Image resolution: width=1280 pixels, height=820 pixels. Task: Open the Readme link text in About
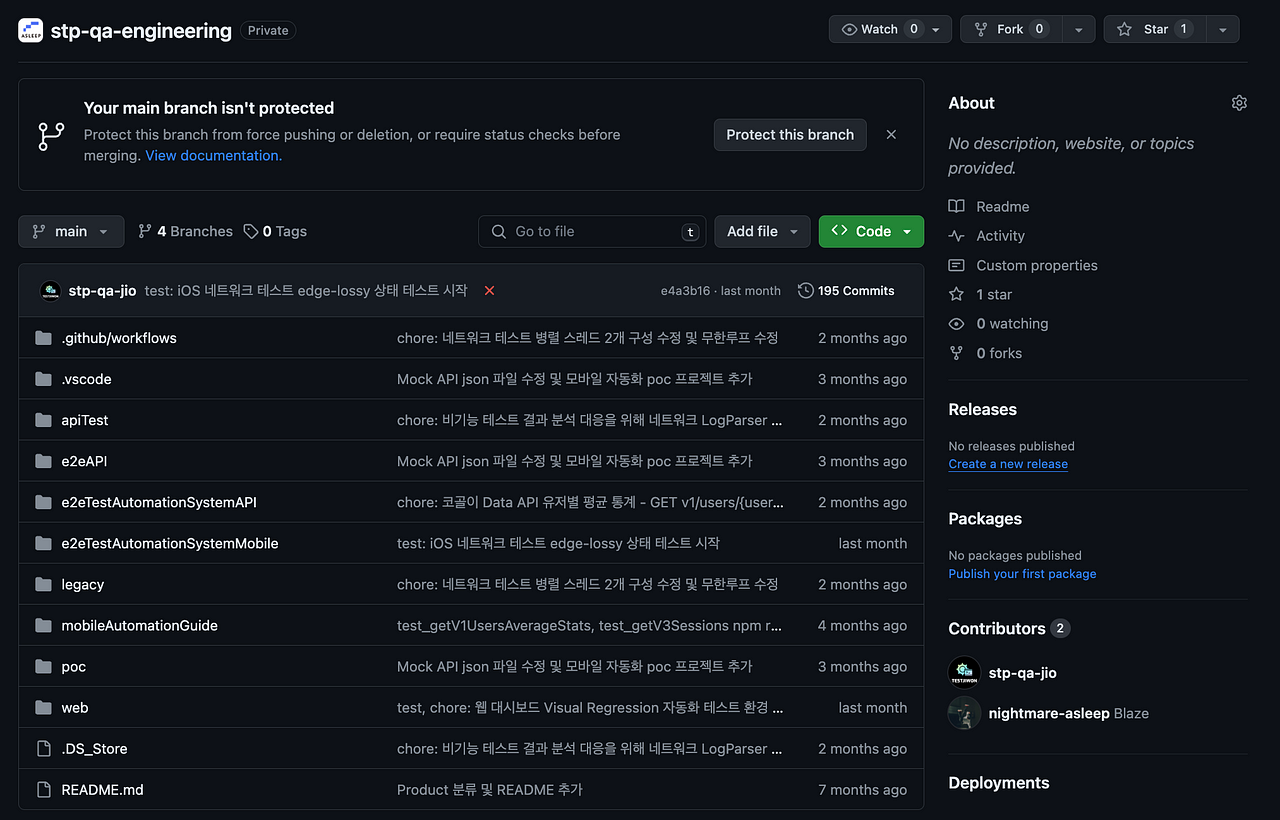tap(1002, 206)
